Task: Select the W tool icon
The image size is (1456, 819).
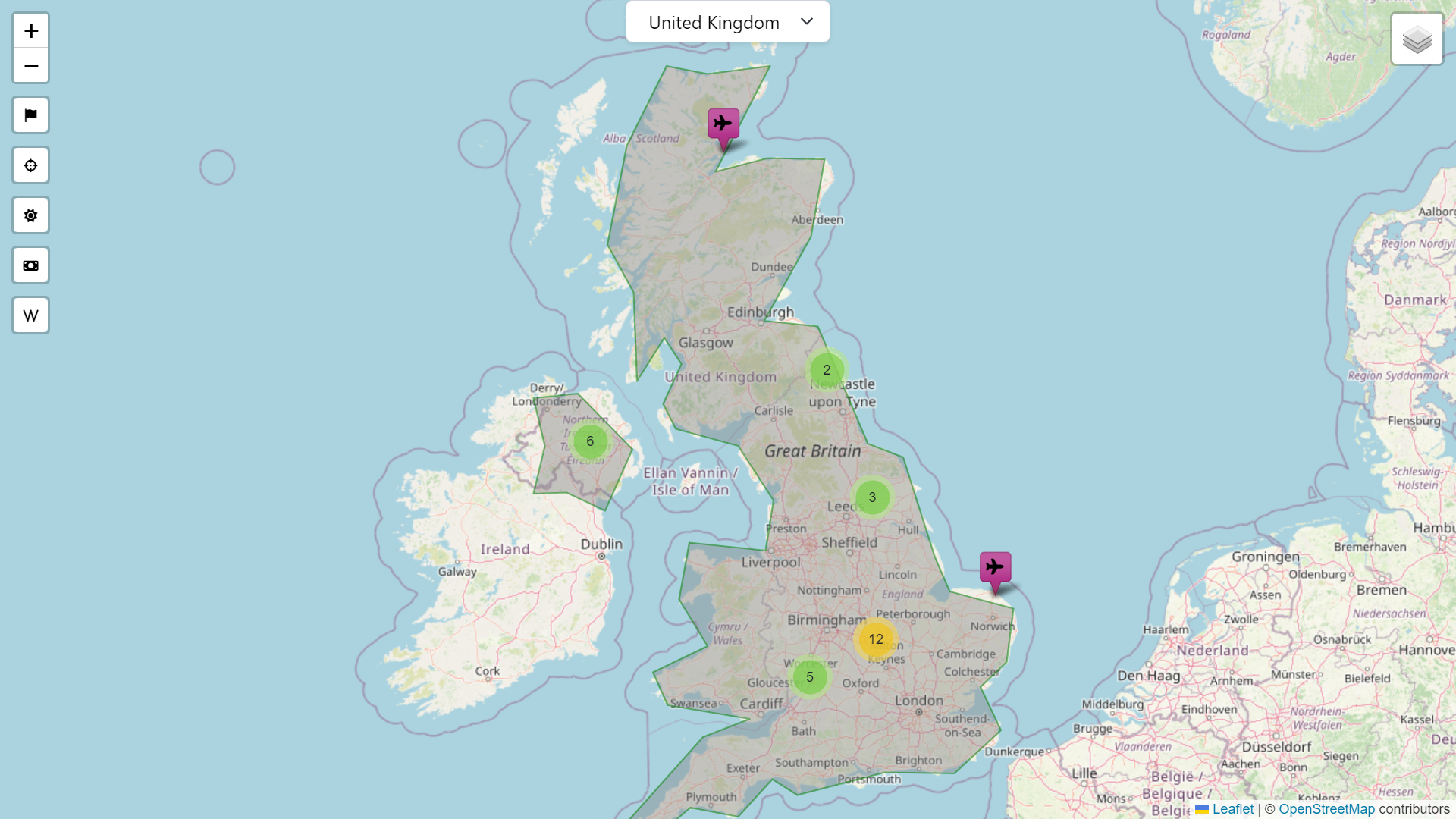Action: (30, 315)
